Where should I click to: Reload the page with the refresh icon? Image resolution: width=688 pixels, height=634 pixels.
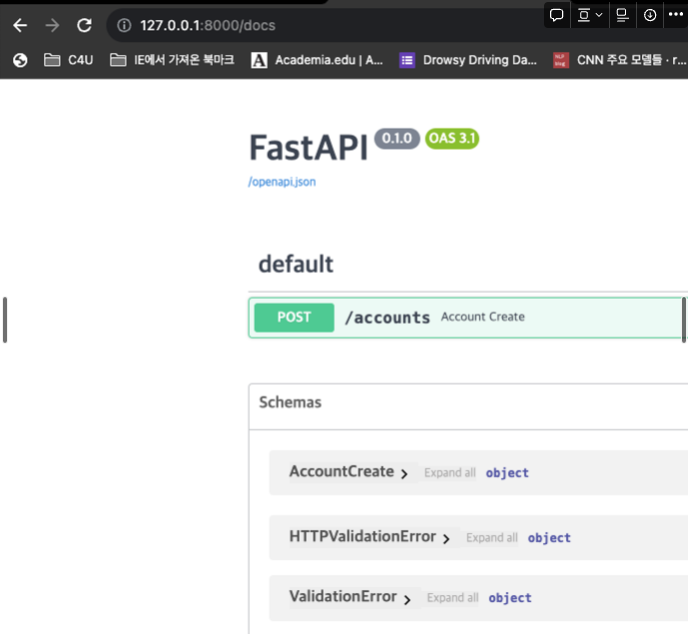(84, 25)
